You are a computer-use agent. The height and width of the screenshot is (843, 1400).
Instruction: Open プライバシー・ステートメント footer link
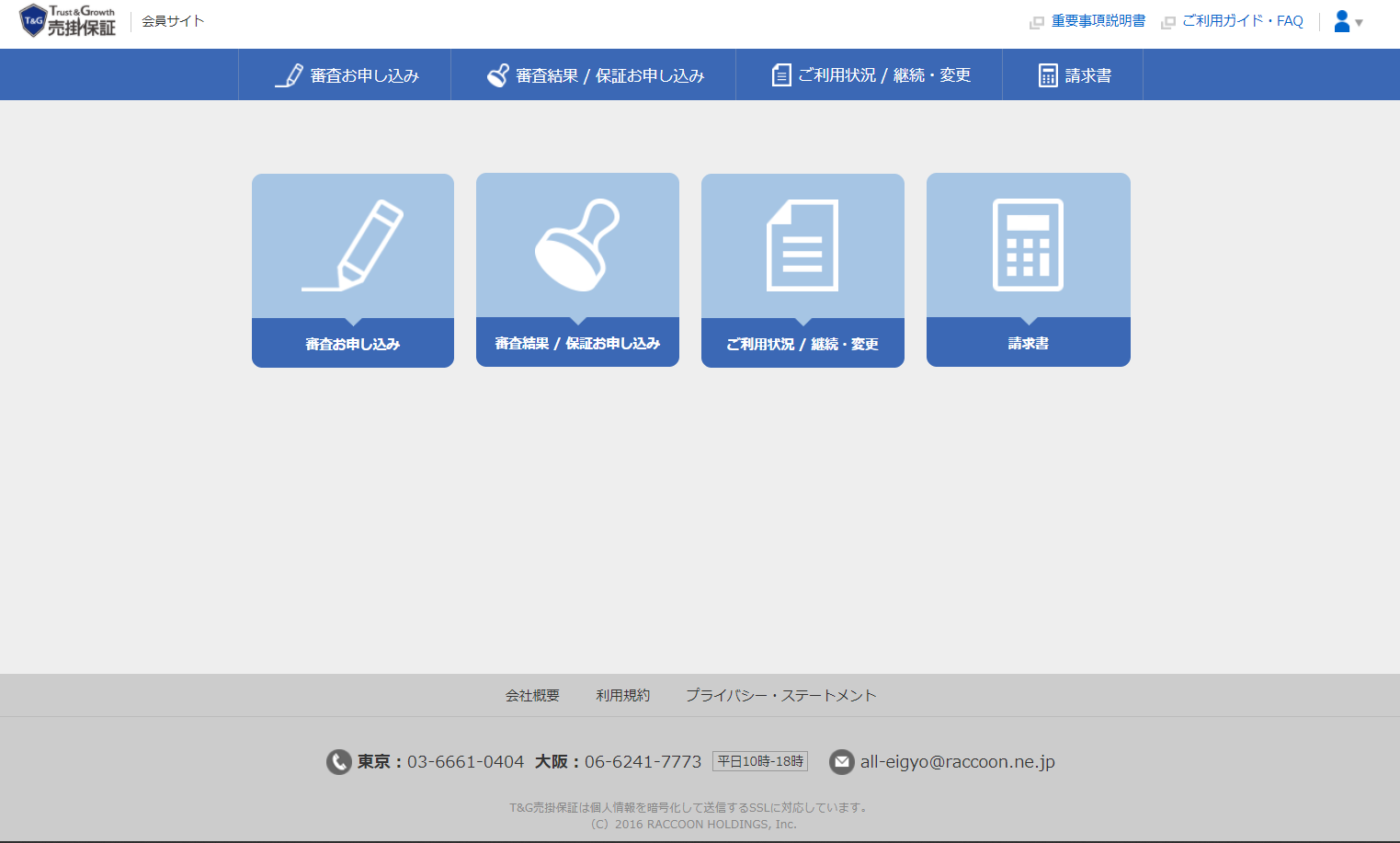click(x=781, y=695)
